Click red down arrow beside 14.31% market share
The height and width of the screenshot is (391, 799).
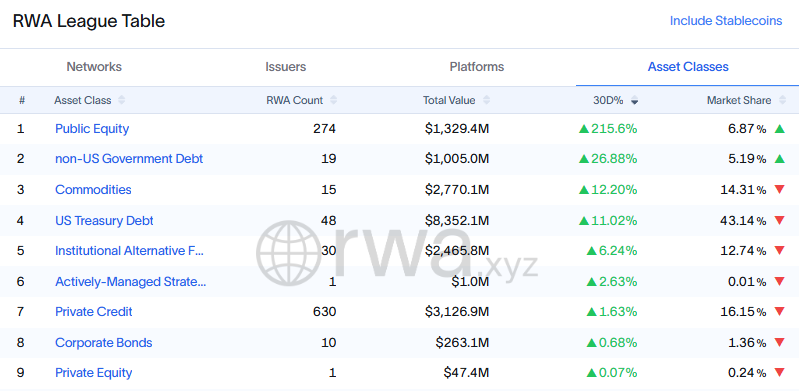[x=780, y=190]
